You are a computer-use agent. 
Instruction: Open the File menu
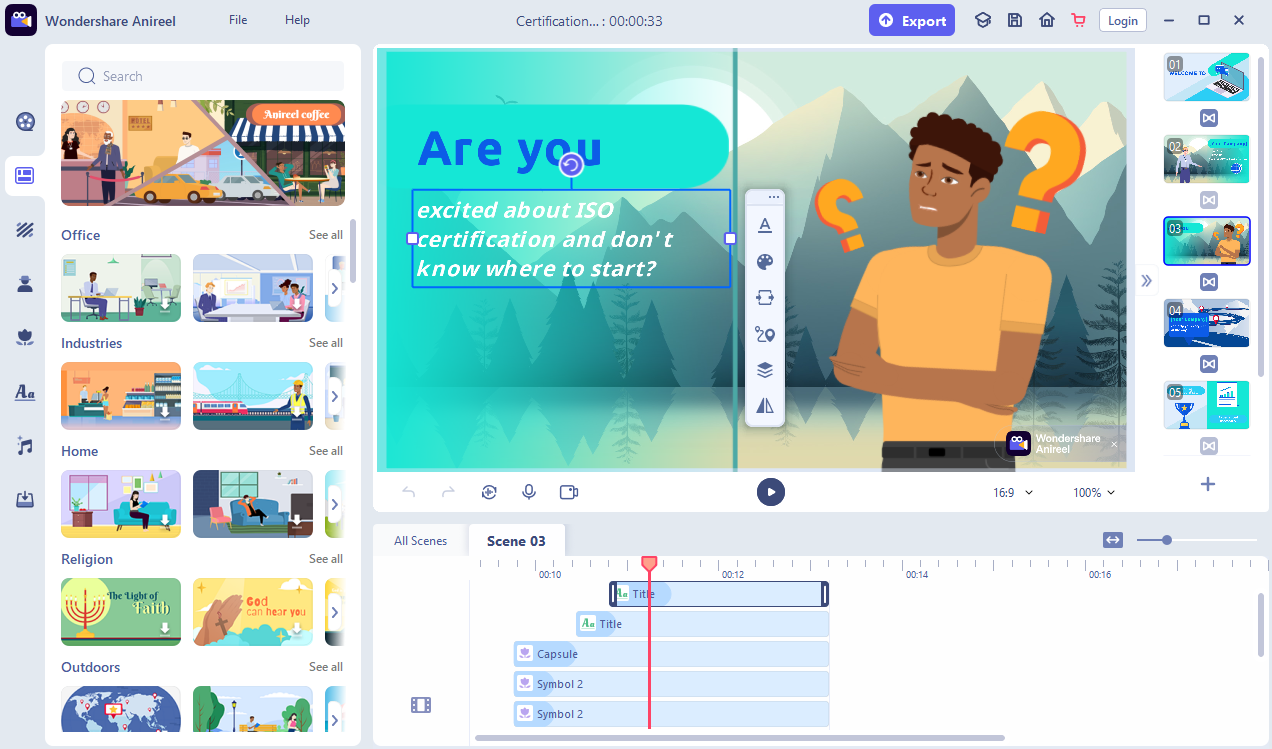(x=238, y=20)
